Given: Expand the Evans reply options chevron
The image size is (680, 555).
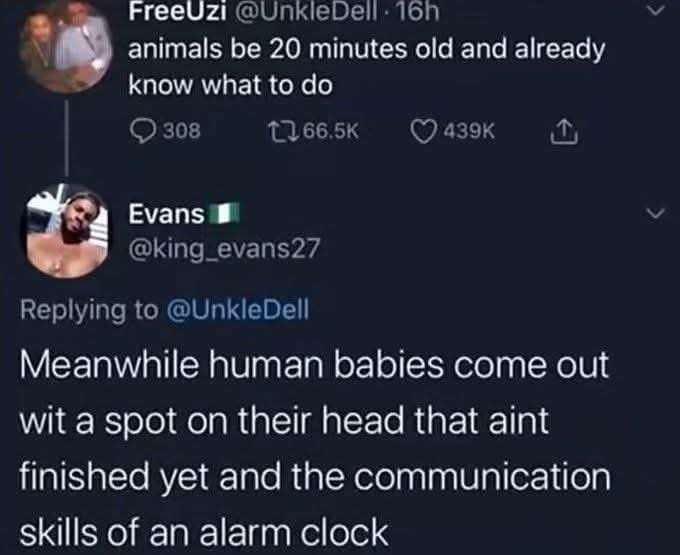Looking at the screenshot, I should click(655, 214).
